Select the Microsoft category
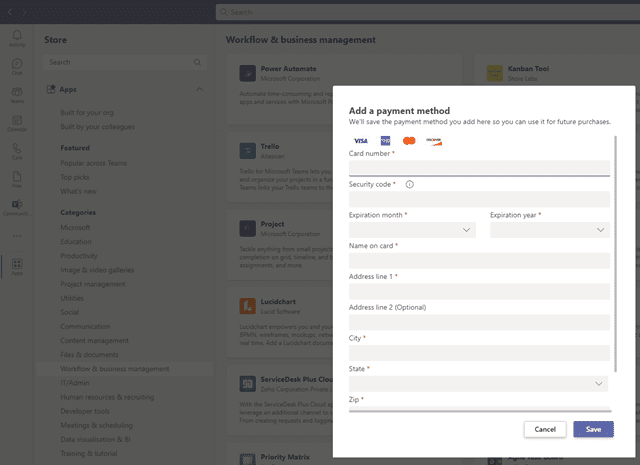The width and height of the screenshot is (640, 465). click(75, 227)
